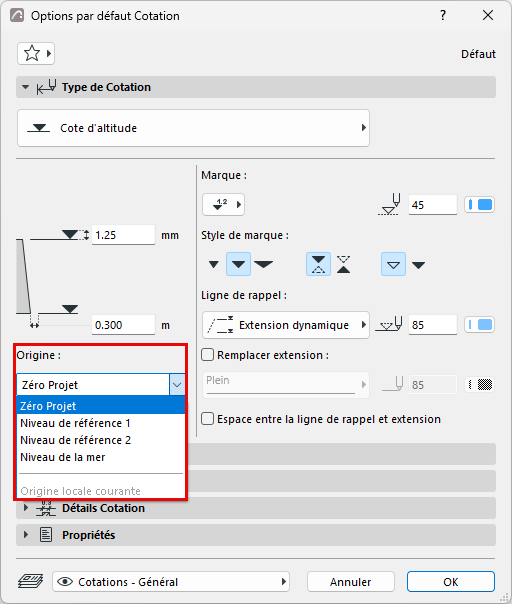Click the disabled extension pen color swatch

479,384
